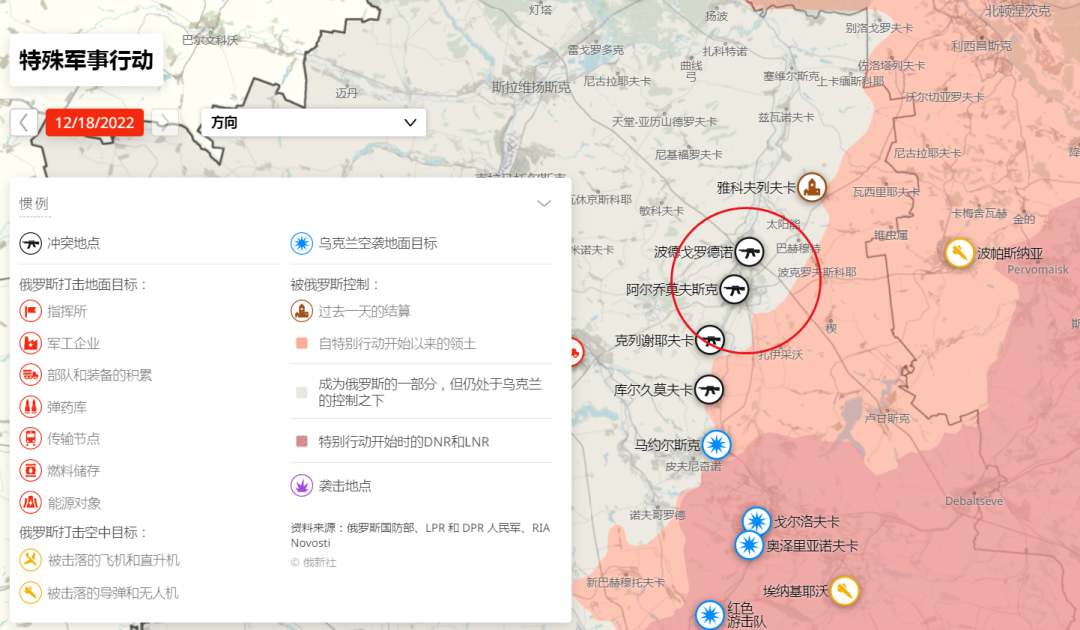Click the 巴尔文科沃 map label
This screenshot has width=1080, height=630.
(210, 40)
